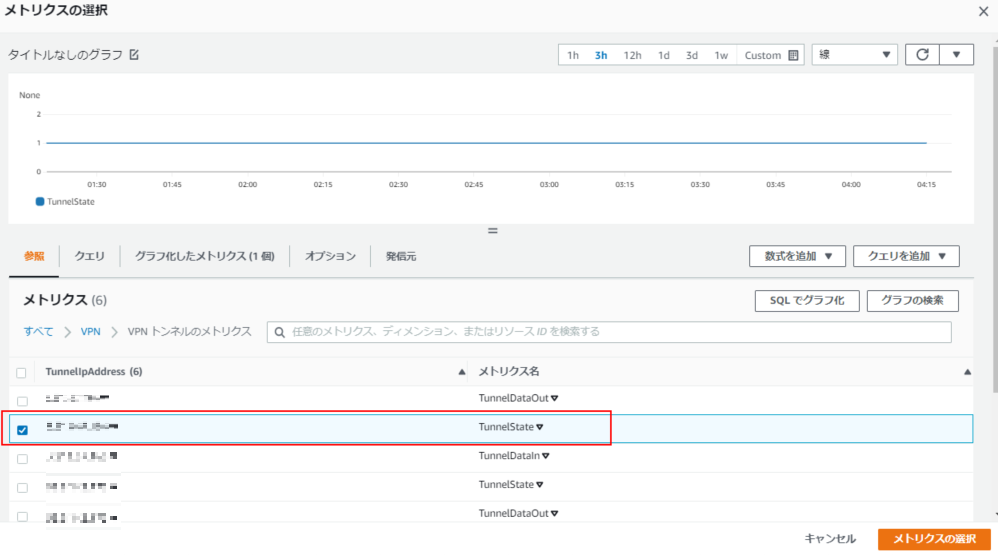The width and height of the screenshot is (998, 555).
Task: Open the クエリを追加 dropdown
Action: (906, 256)
